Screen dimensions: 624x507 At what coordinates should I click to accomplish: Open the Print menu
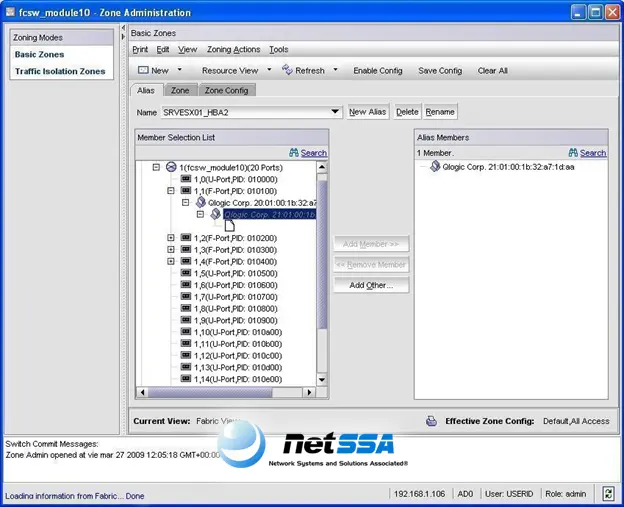pos(140,49)
